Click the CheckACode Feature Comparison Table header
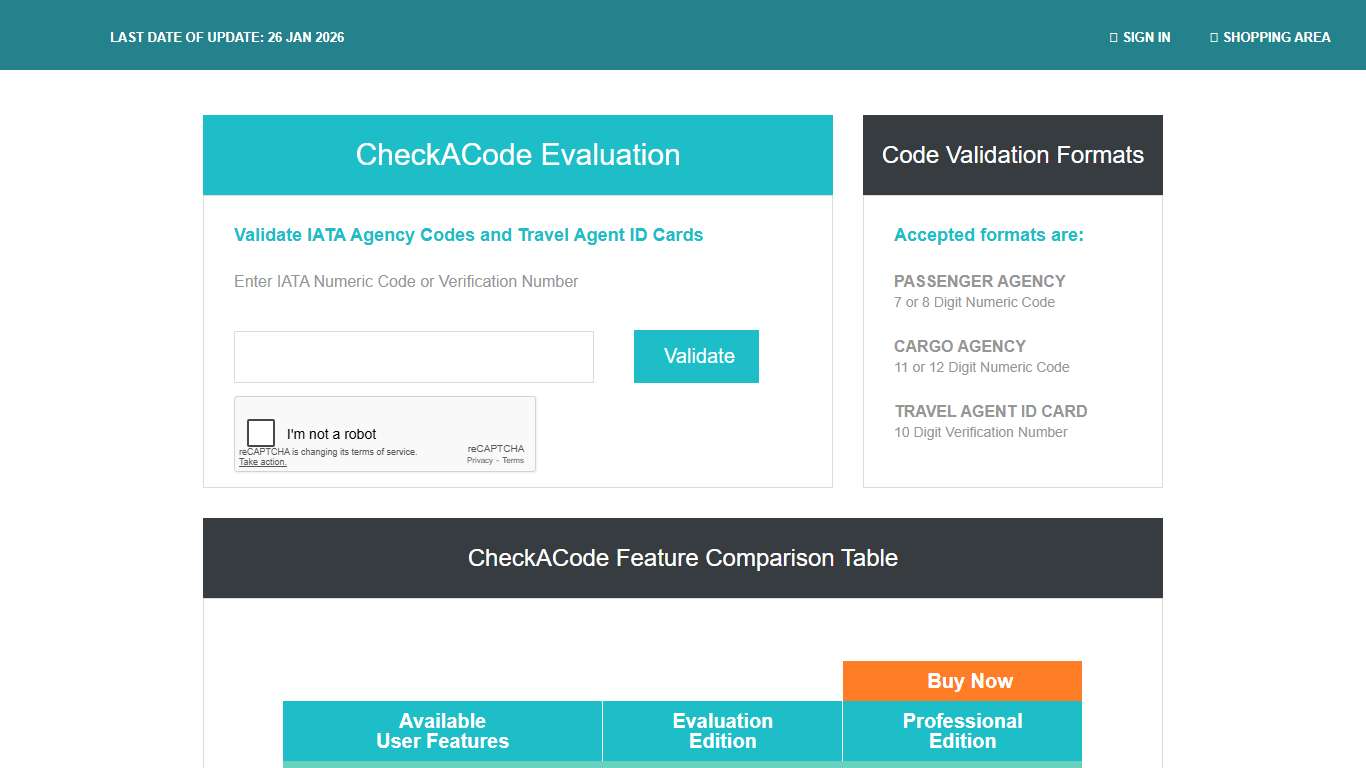The image size is (1366, 768). pyautogui.click(x=682, y=558)
